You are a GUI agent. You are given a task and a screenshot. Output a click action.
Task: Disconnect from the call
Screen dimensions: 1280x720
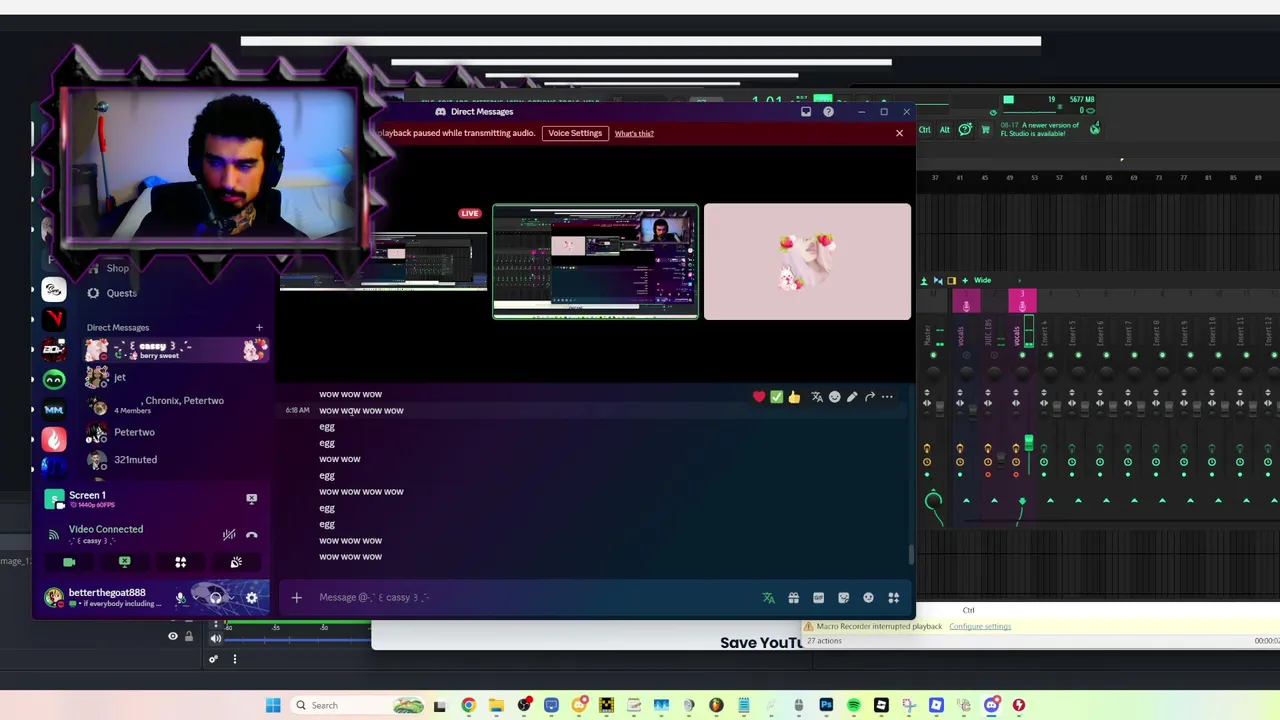(x=252, y=535)
